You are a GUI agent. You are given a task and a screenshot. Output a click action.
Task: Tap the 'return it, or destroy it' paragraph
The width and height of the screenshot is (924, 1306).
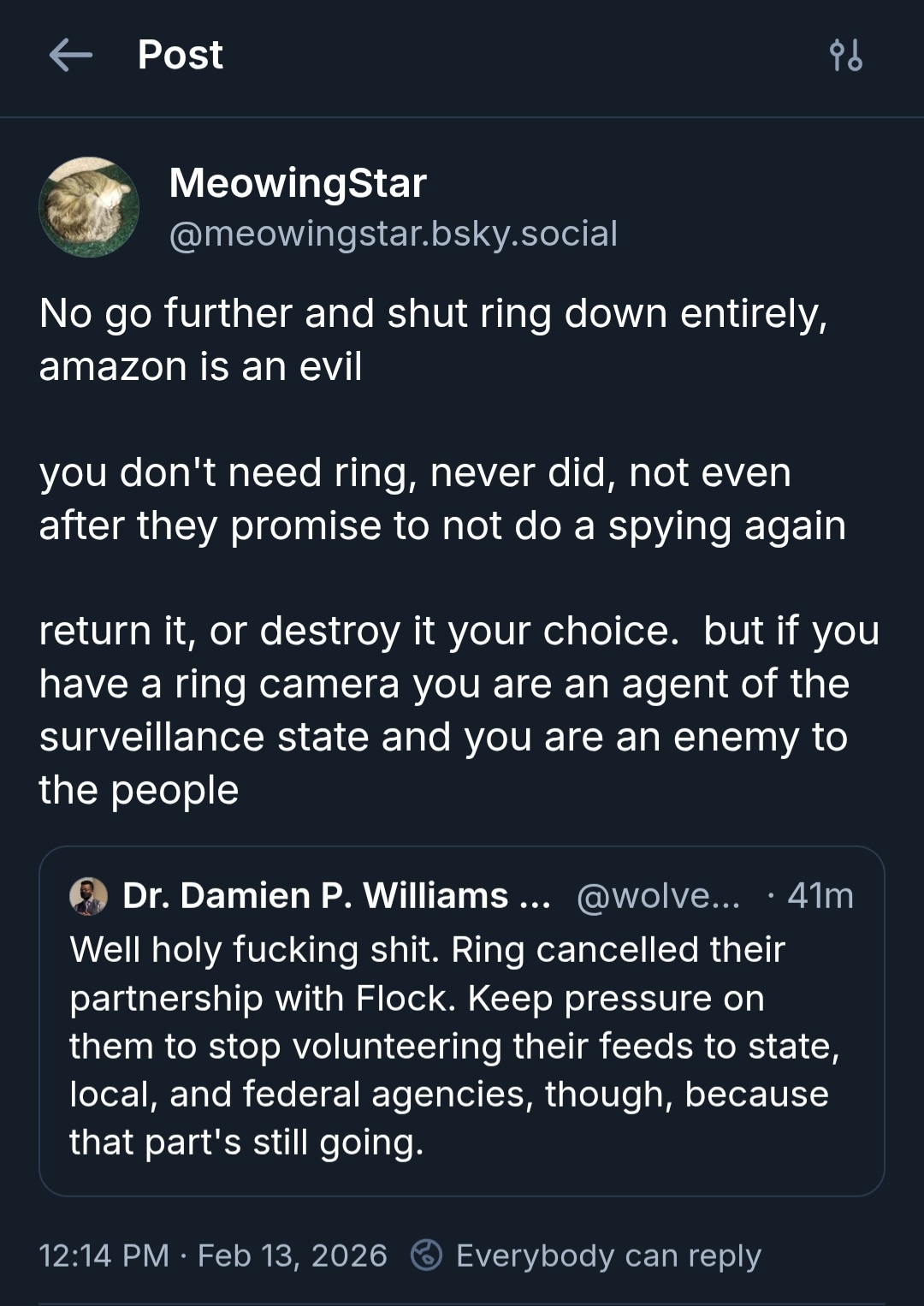click(459, 710)
